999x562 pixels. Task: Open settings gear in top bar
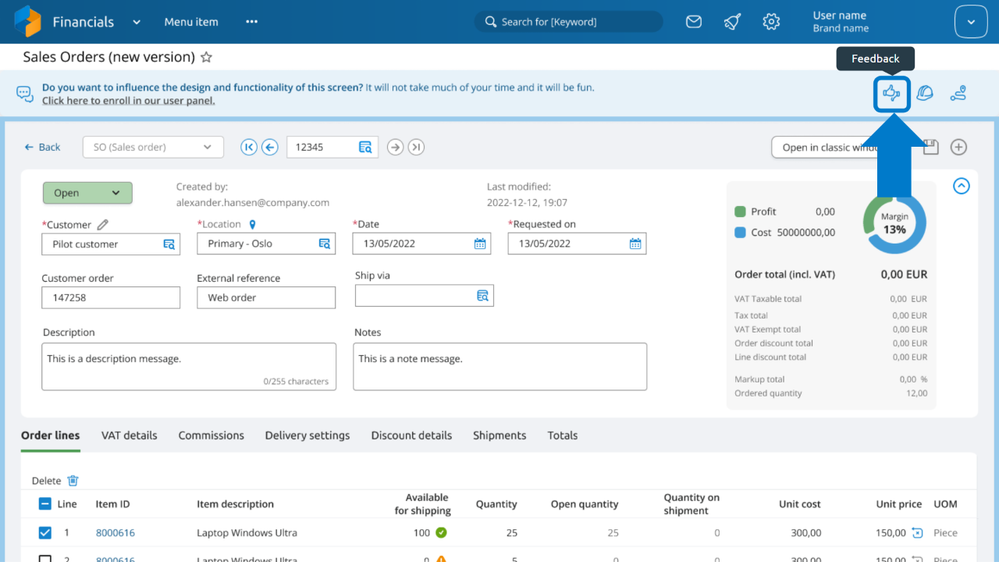point(771,22)
